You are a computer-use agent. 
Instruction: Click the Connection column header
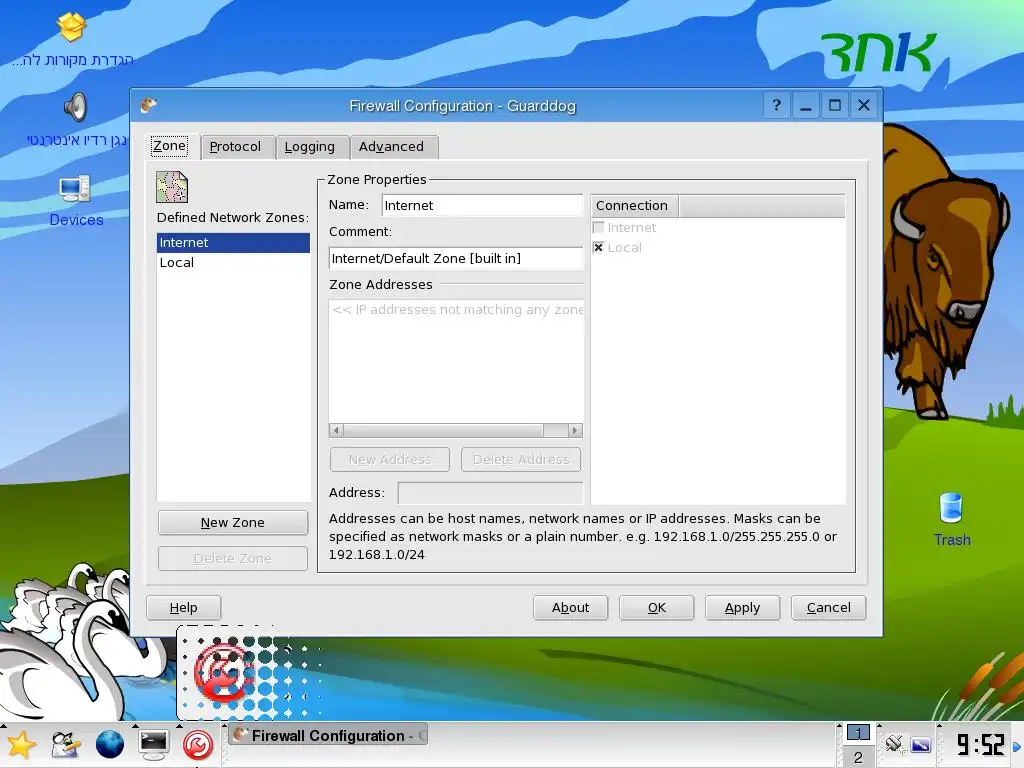[635, 206]
